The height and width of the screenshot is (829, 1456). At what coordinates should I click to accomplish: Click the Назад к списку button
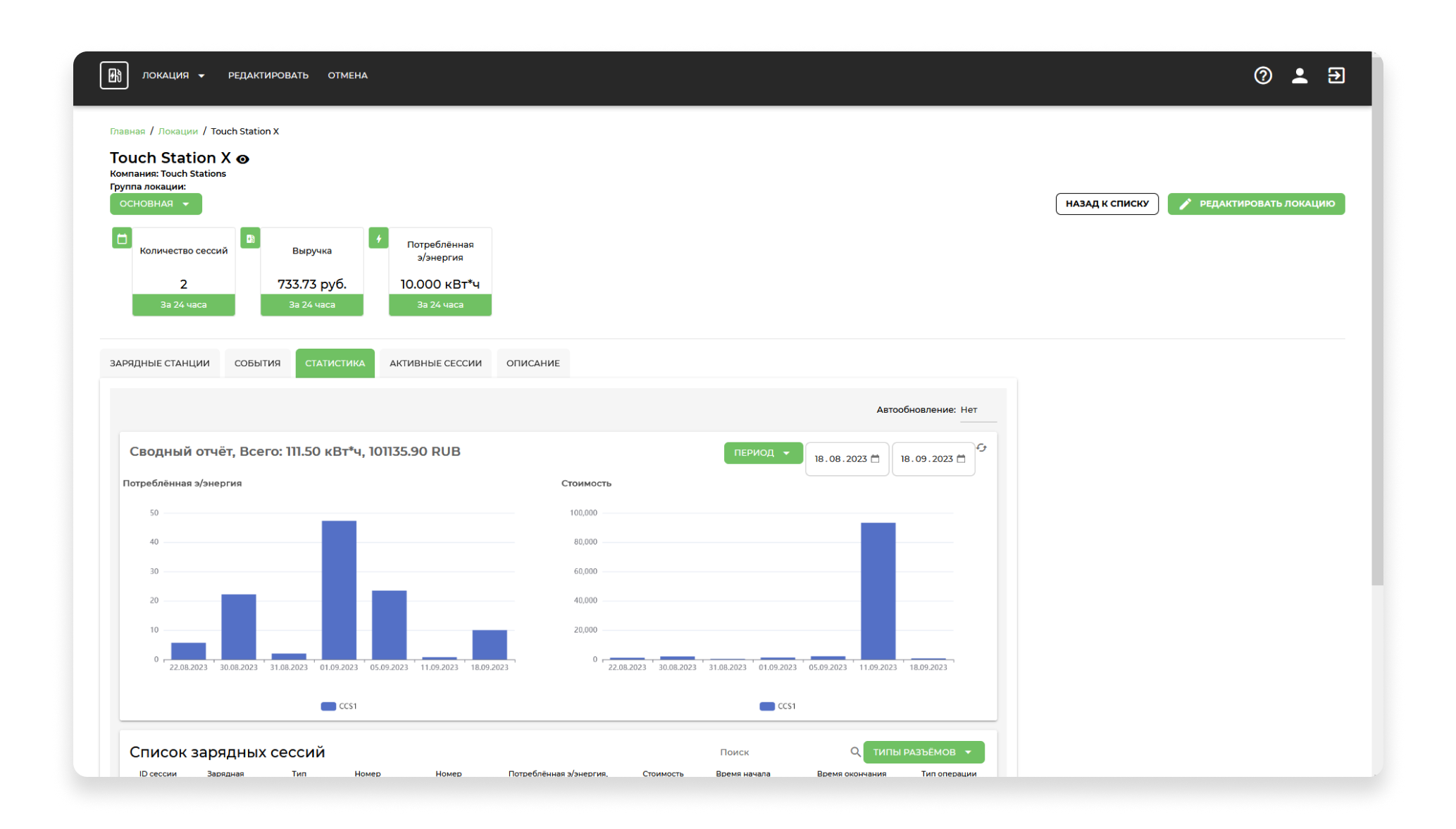point(1107,204)
